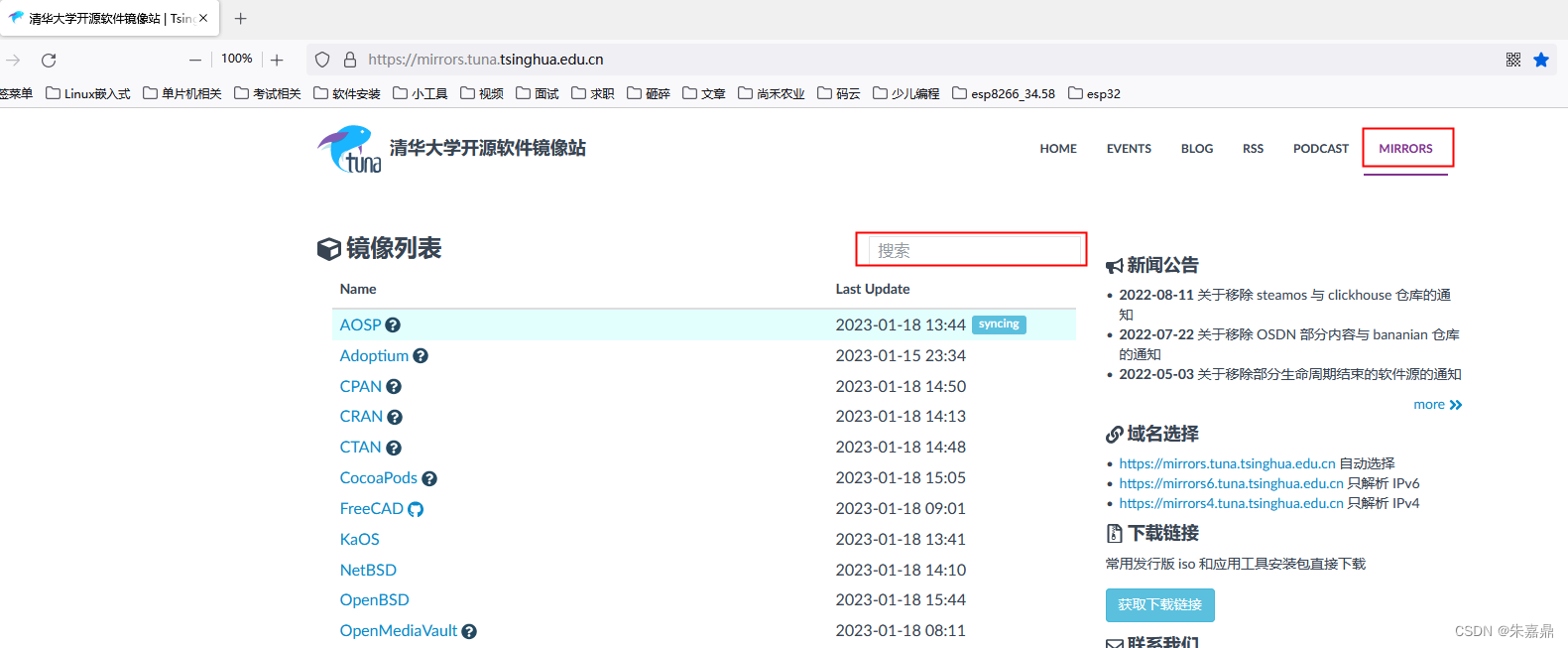1568x648 pixels.
Task: Open the esp8266_34.58 bookmark folder
Action: [1004, 93]
